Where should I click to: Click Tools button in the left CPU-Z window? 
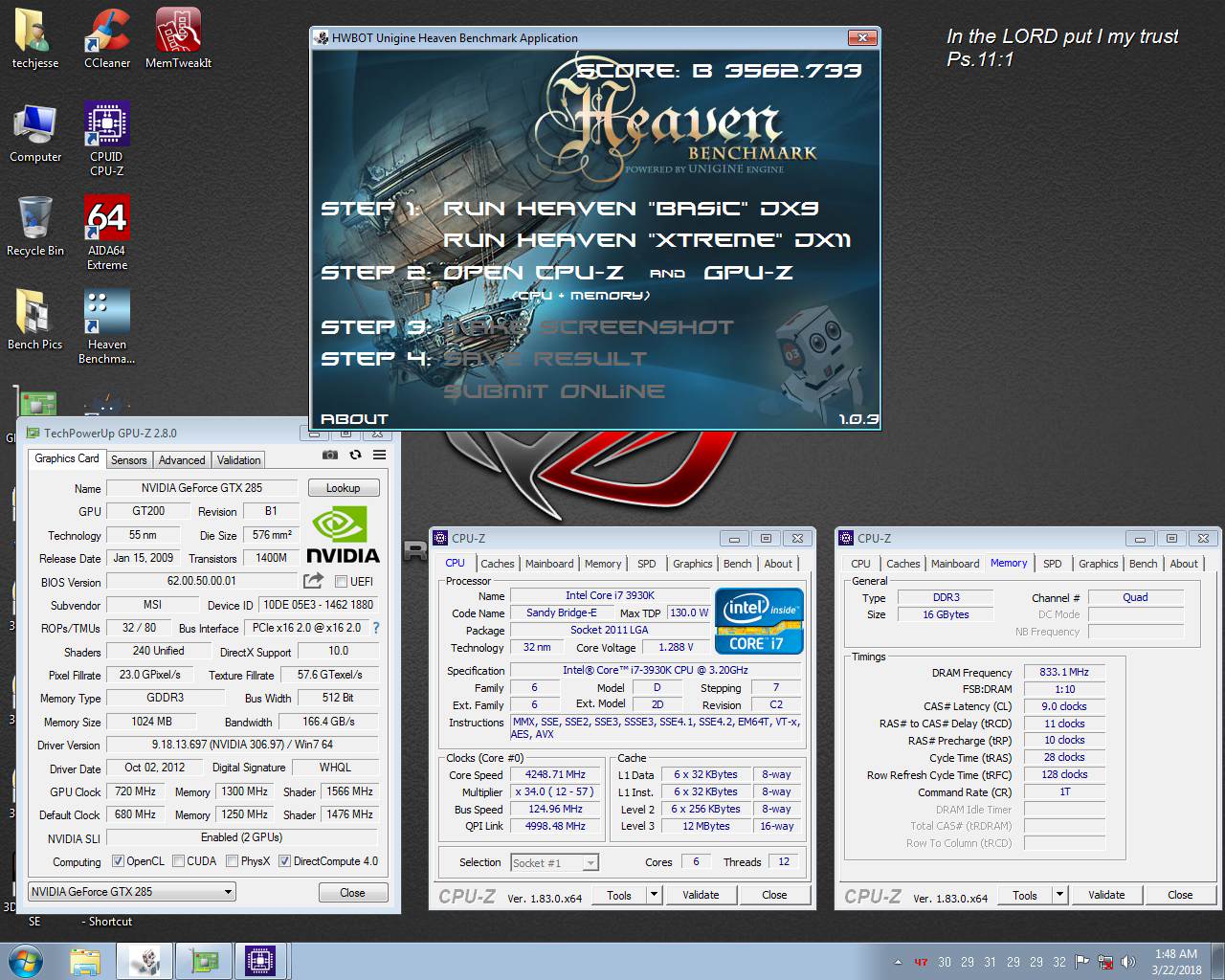pos(619,895)
